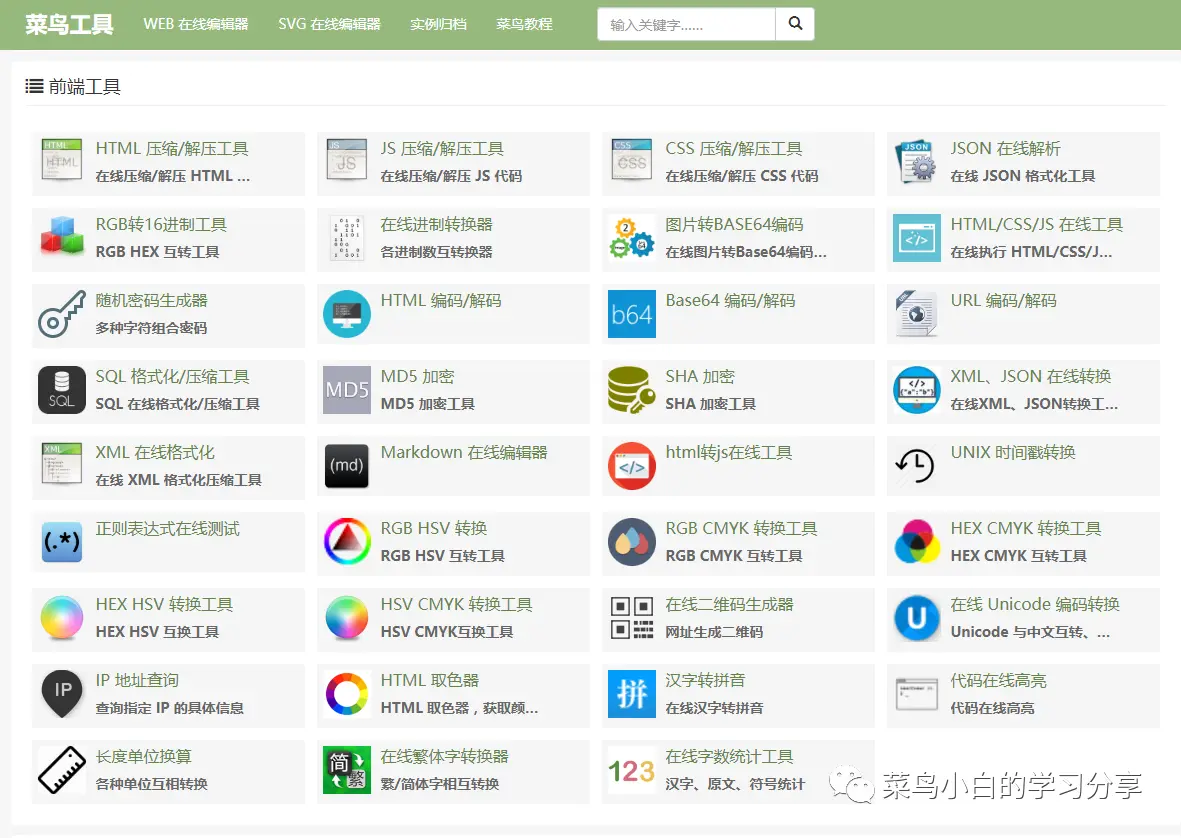Click the SHA database key icon
The image size is (1181, 838).
(x=631, y=390)
